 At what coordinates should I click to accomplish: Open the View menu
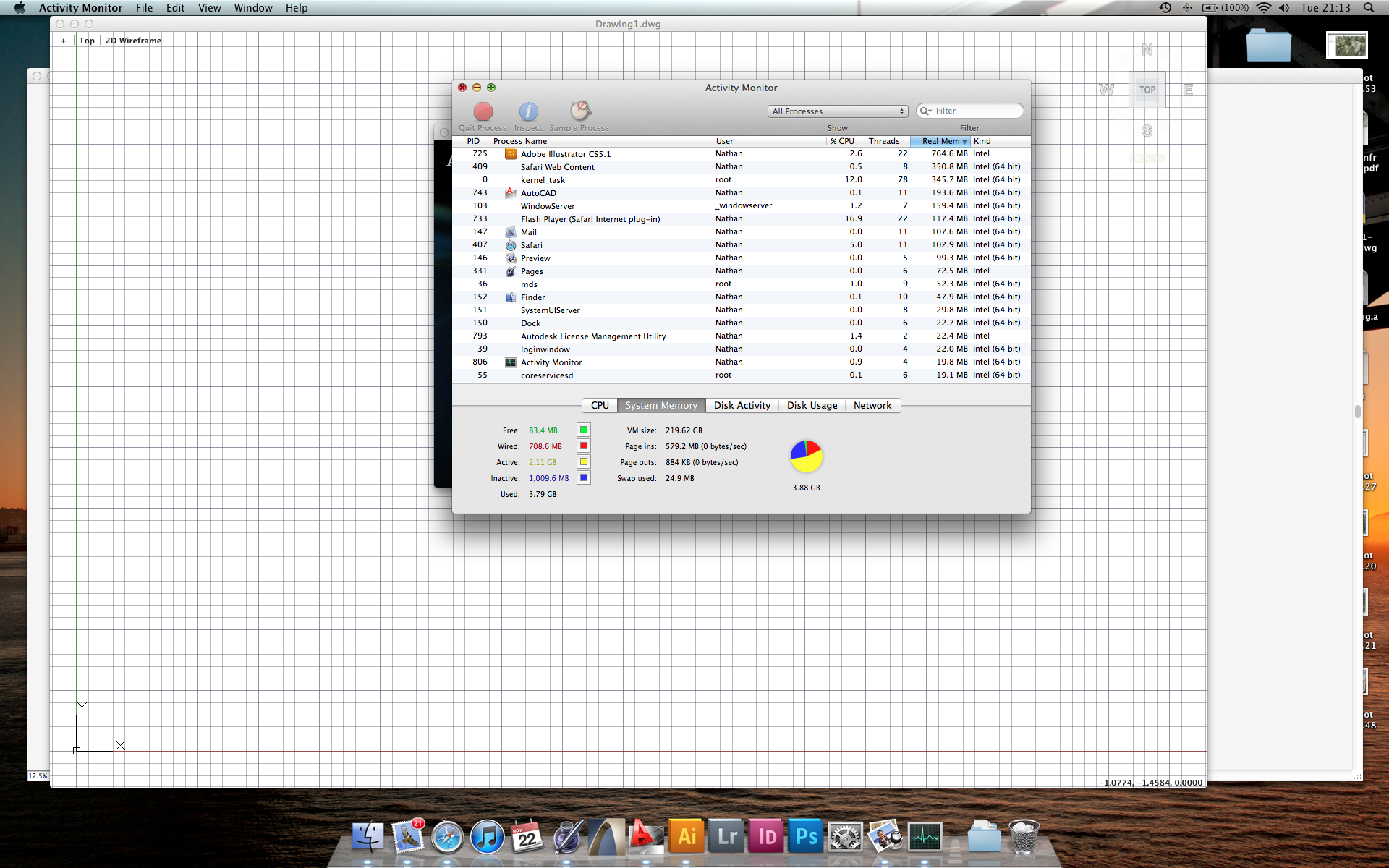[209, 8]
